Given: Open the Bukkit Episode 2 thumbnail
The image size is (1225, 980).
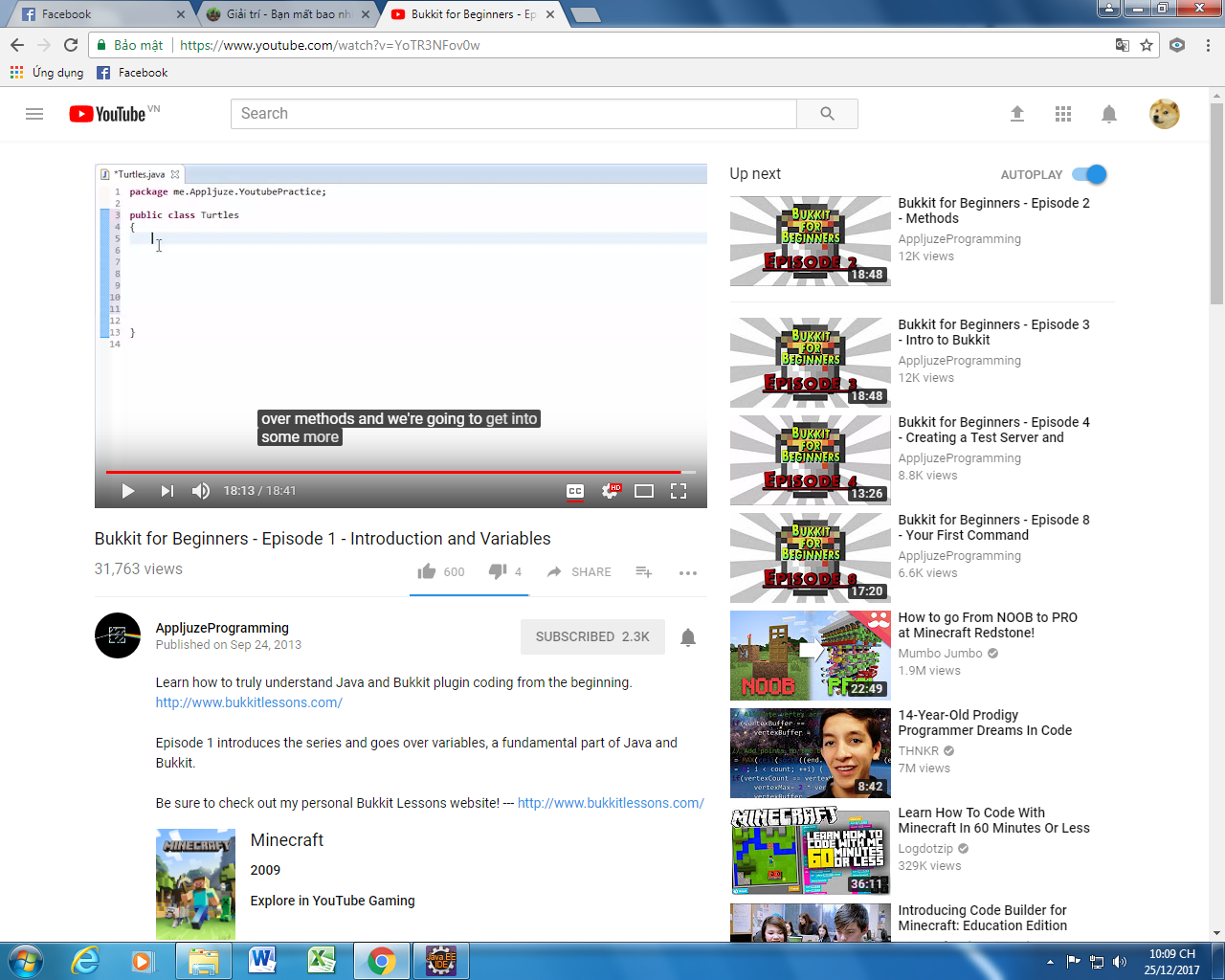Looking at the screenshot, I should pyautogui.click(x=811, y=241).
